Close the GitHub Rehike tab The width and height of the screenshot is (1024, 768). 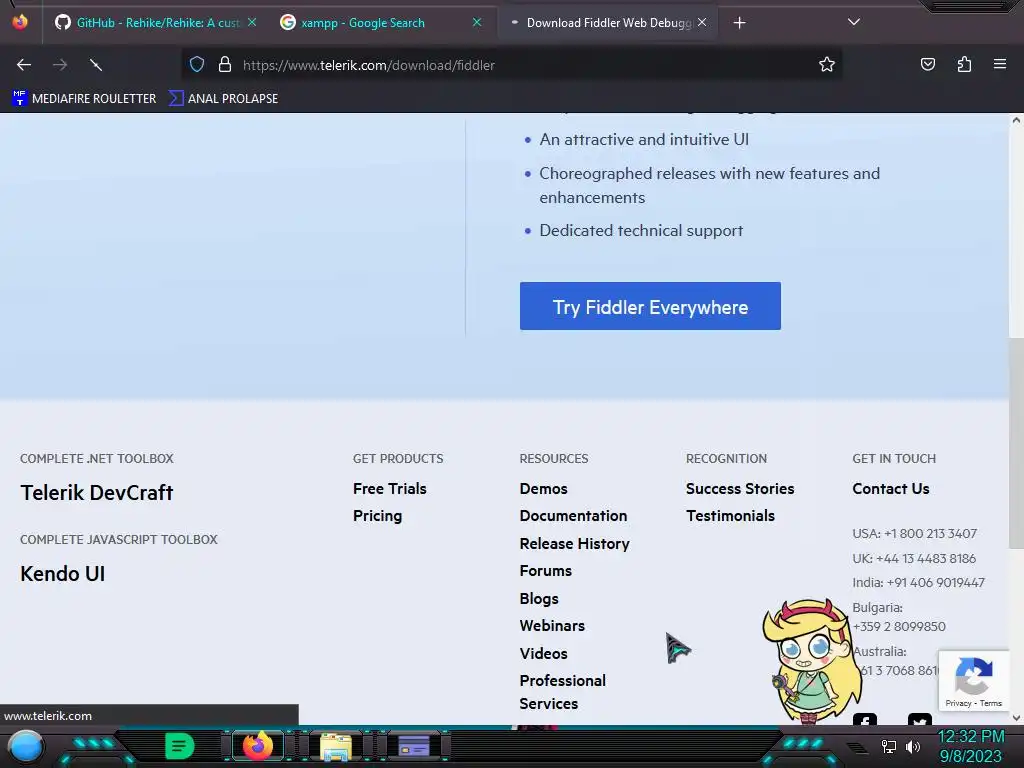[252, 22]
